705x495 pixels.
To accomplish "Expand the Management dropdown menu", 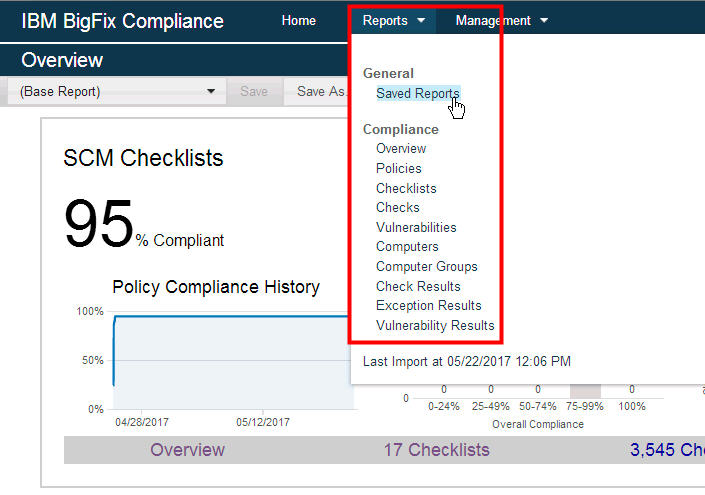I will pos(501,21).
